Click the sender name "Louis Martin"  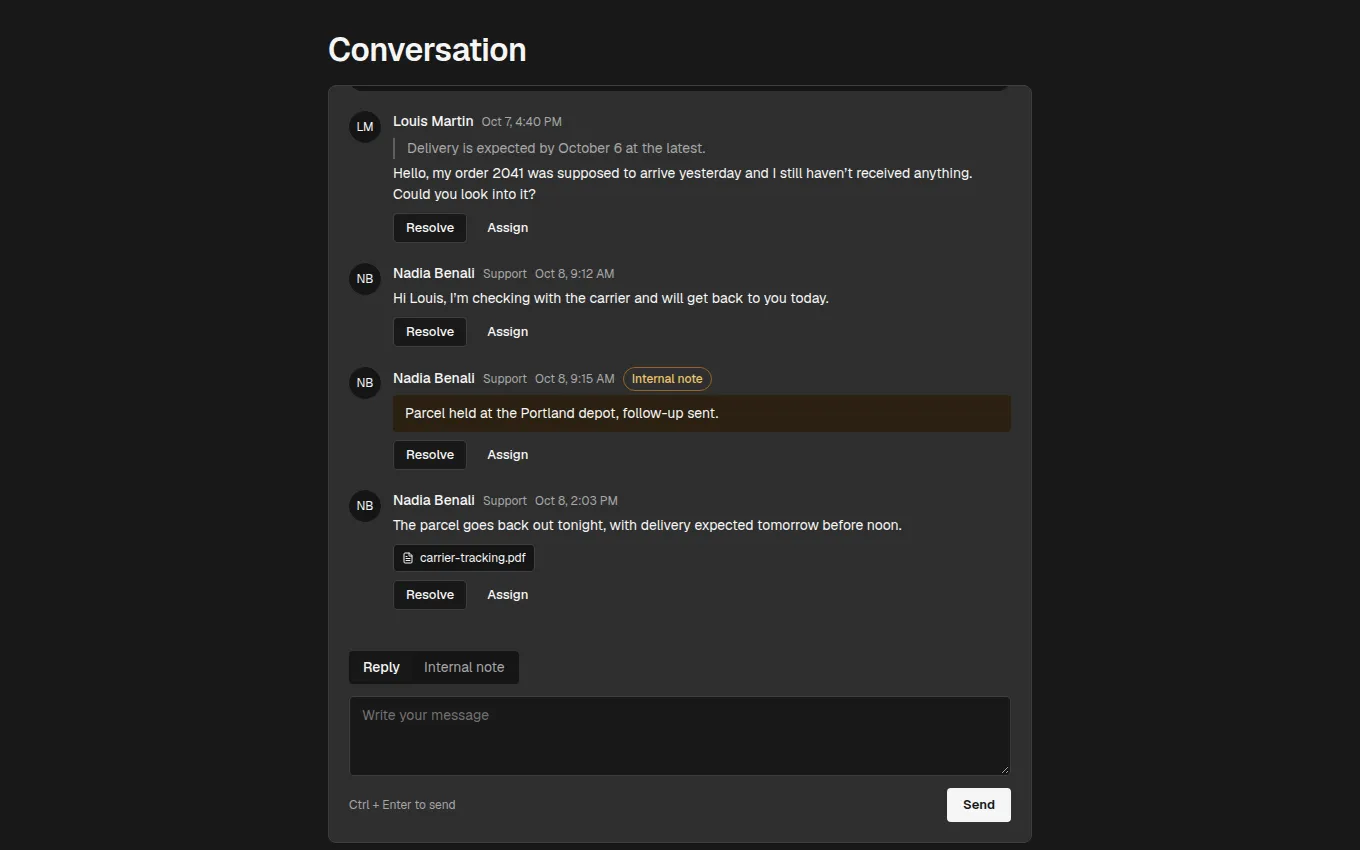pyautogui.click(x=433, y=121)
